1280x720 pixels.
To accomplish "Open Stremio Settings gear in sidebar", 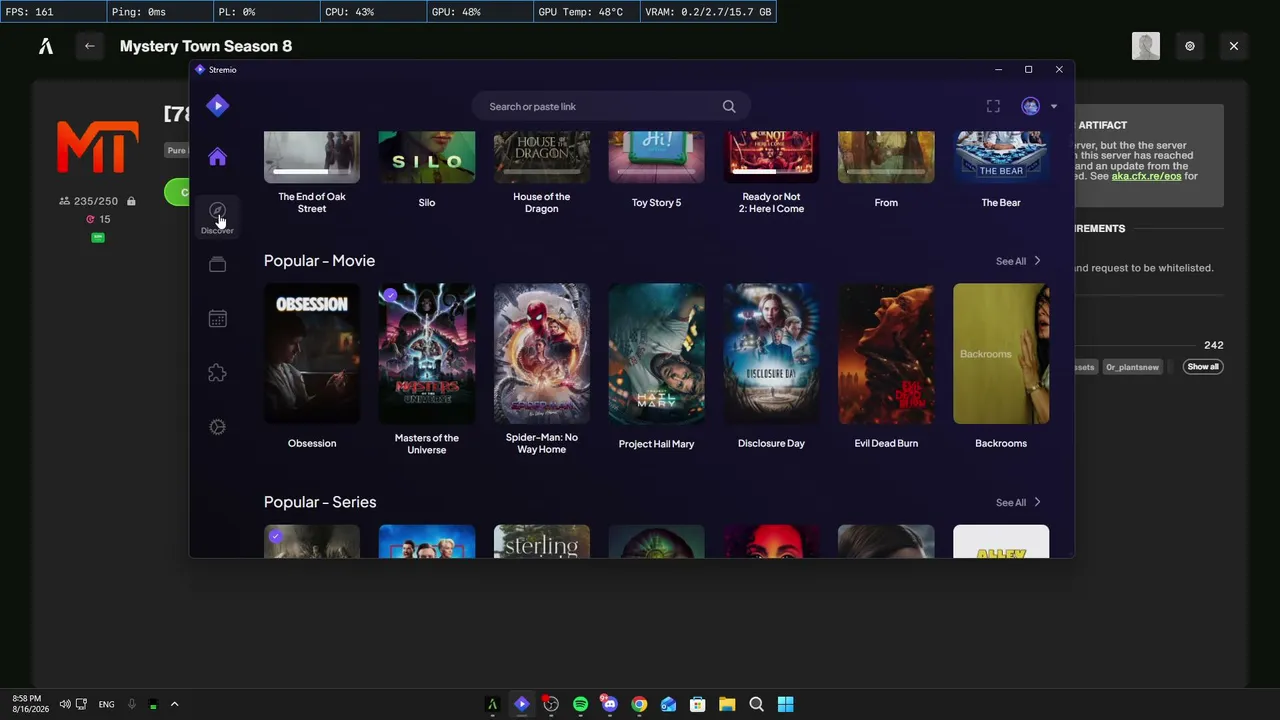I will (217, 427).
